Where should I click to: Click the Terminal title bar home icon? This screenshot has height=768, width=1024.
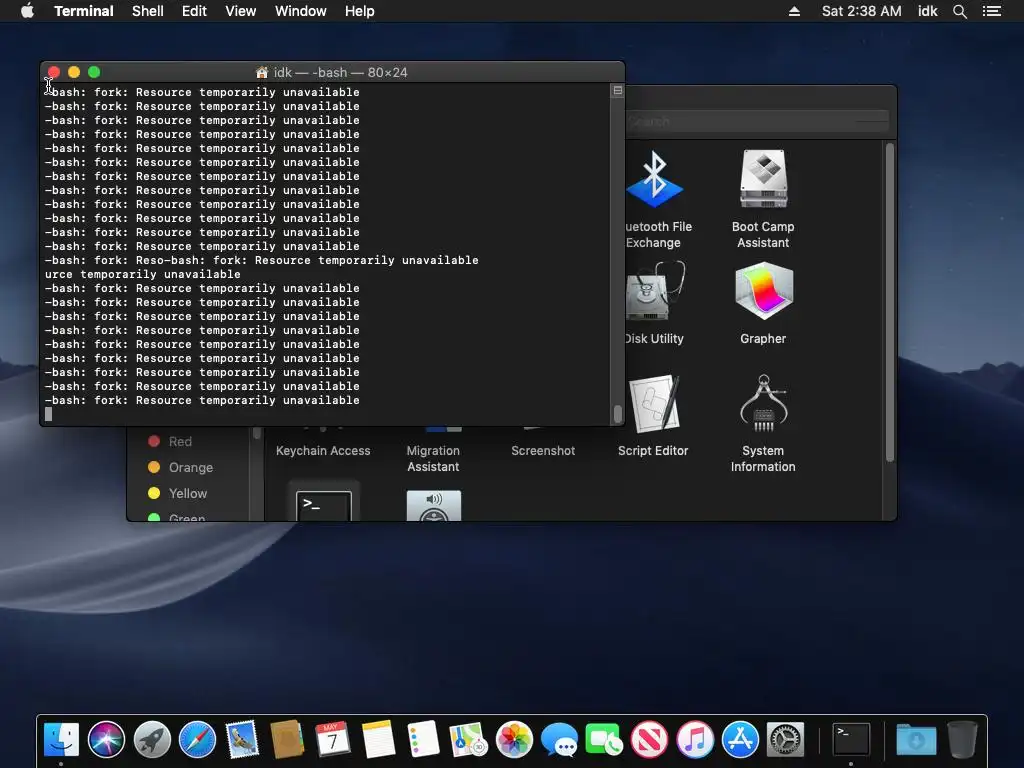(x=262, y=72)
